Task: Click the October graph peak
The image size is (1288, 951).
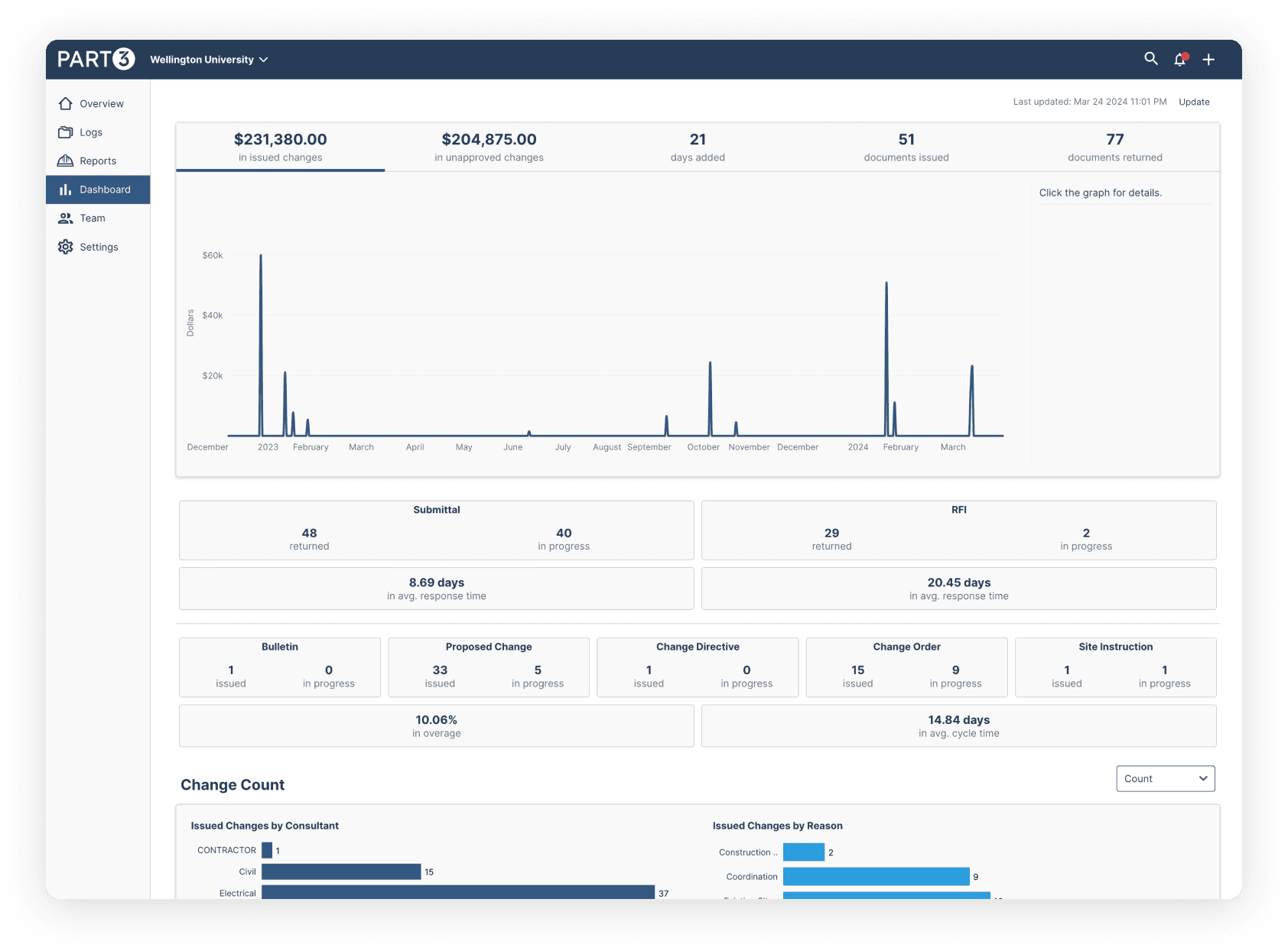Action: click(x=710, y=364)
